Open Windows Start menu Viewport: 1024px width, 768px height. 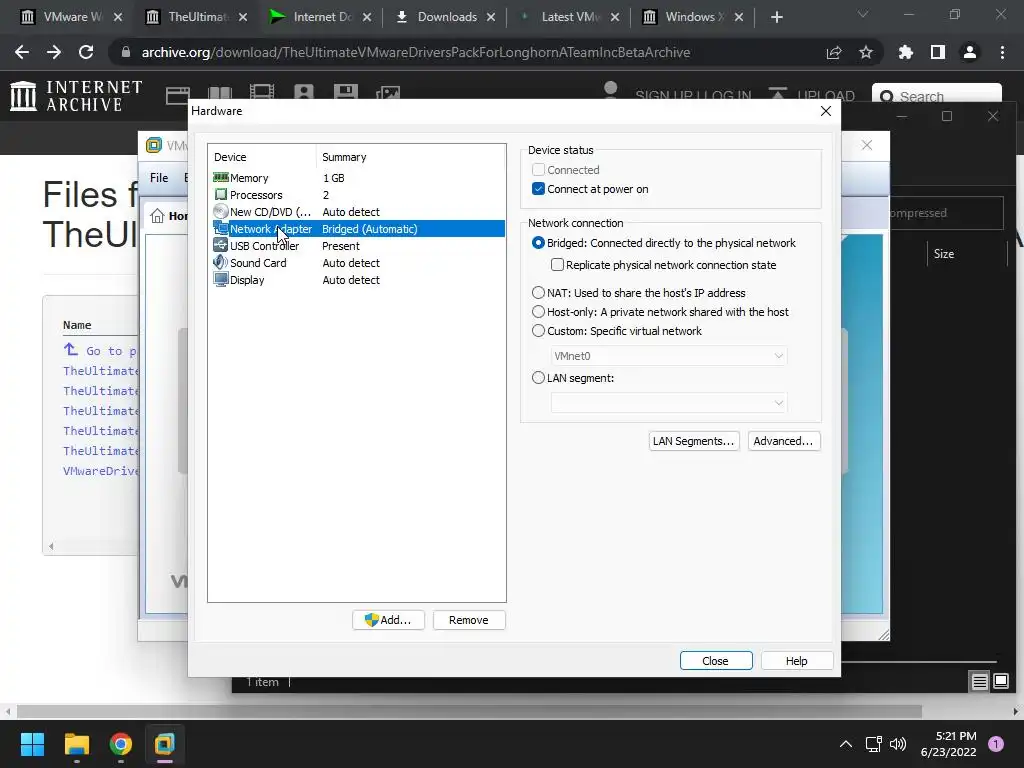point(32,744)
